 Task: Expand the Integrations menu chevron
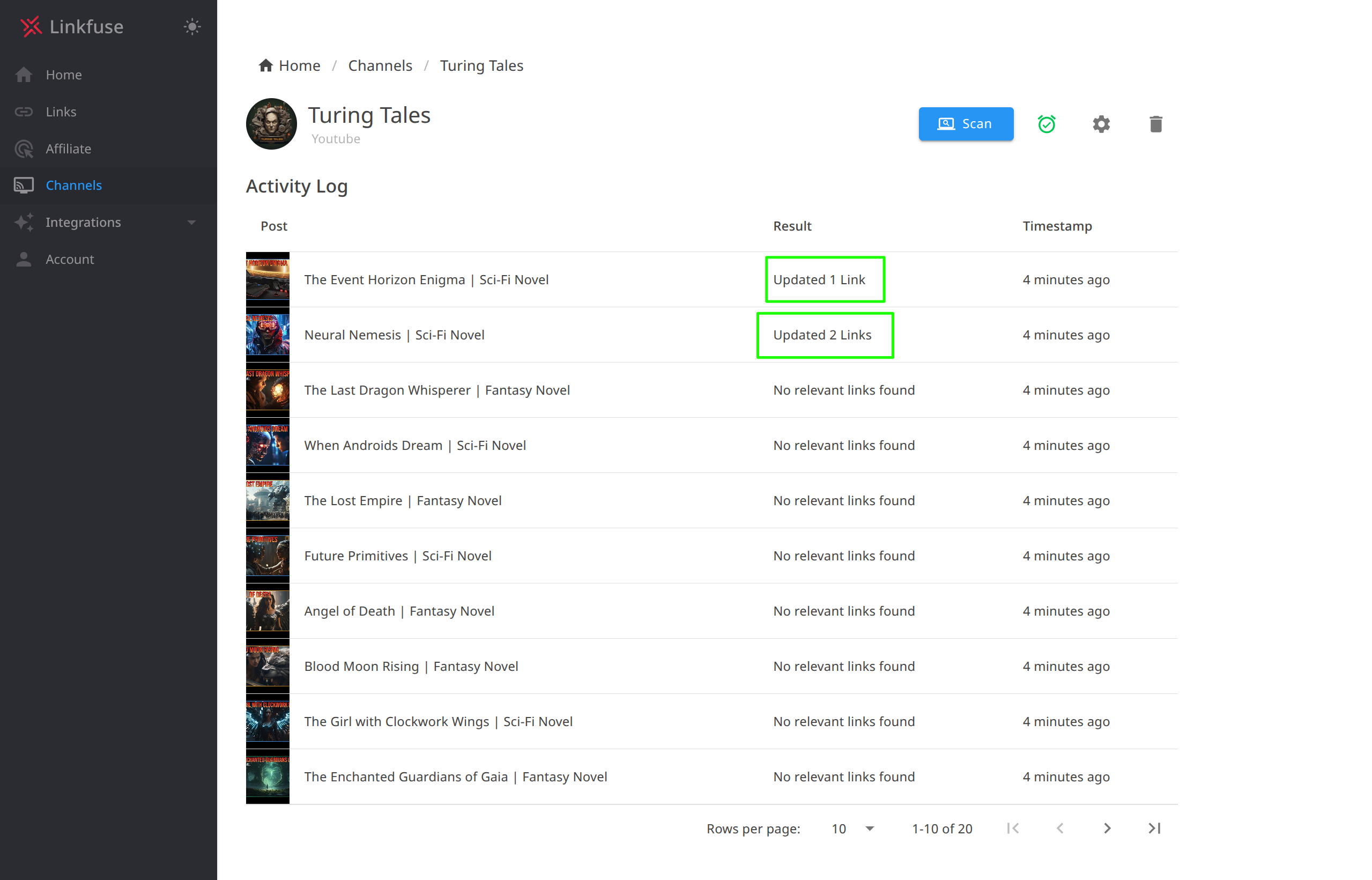tap(191, 223)
